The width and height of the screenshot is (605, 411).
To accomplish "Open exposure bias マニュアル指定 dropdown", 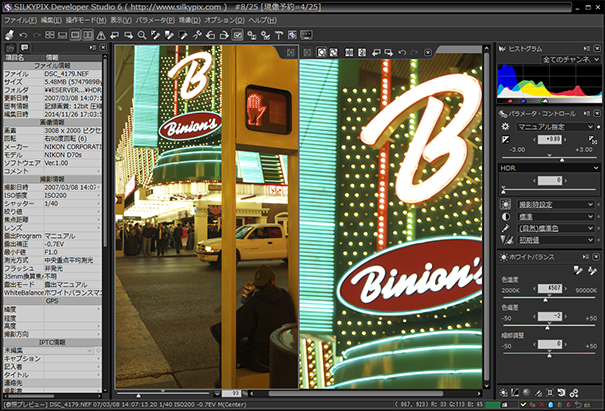I will click(x=555, y=127).
